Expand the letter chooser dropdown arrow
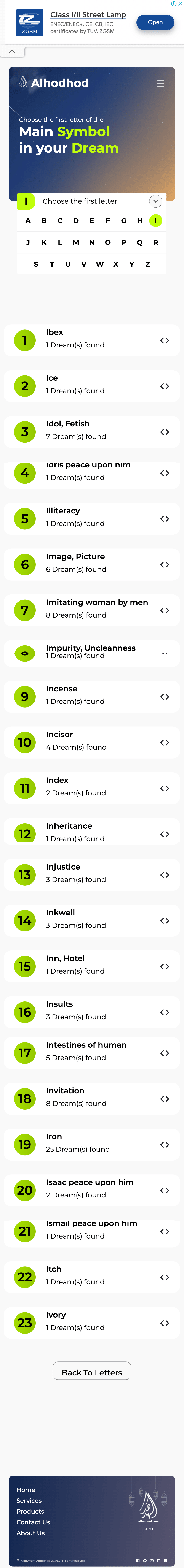184x1568 pixels. (155, 201)
